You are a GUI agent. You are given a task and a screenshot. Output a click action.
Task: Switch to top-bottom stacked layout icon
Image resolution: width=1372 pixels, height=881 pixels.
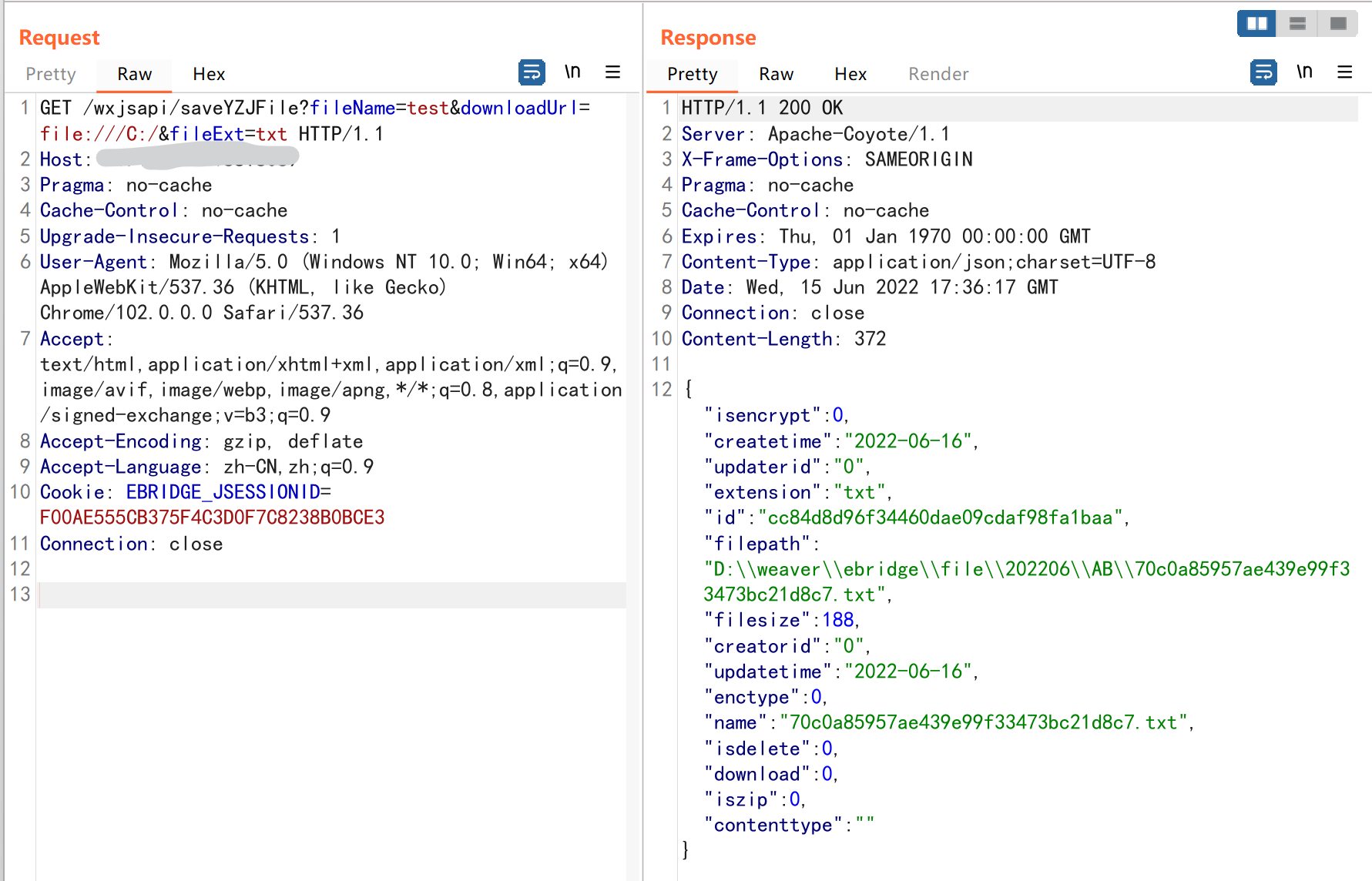point(1297,24)
